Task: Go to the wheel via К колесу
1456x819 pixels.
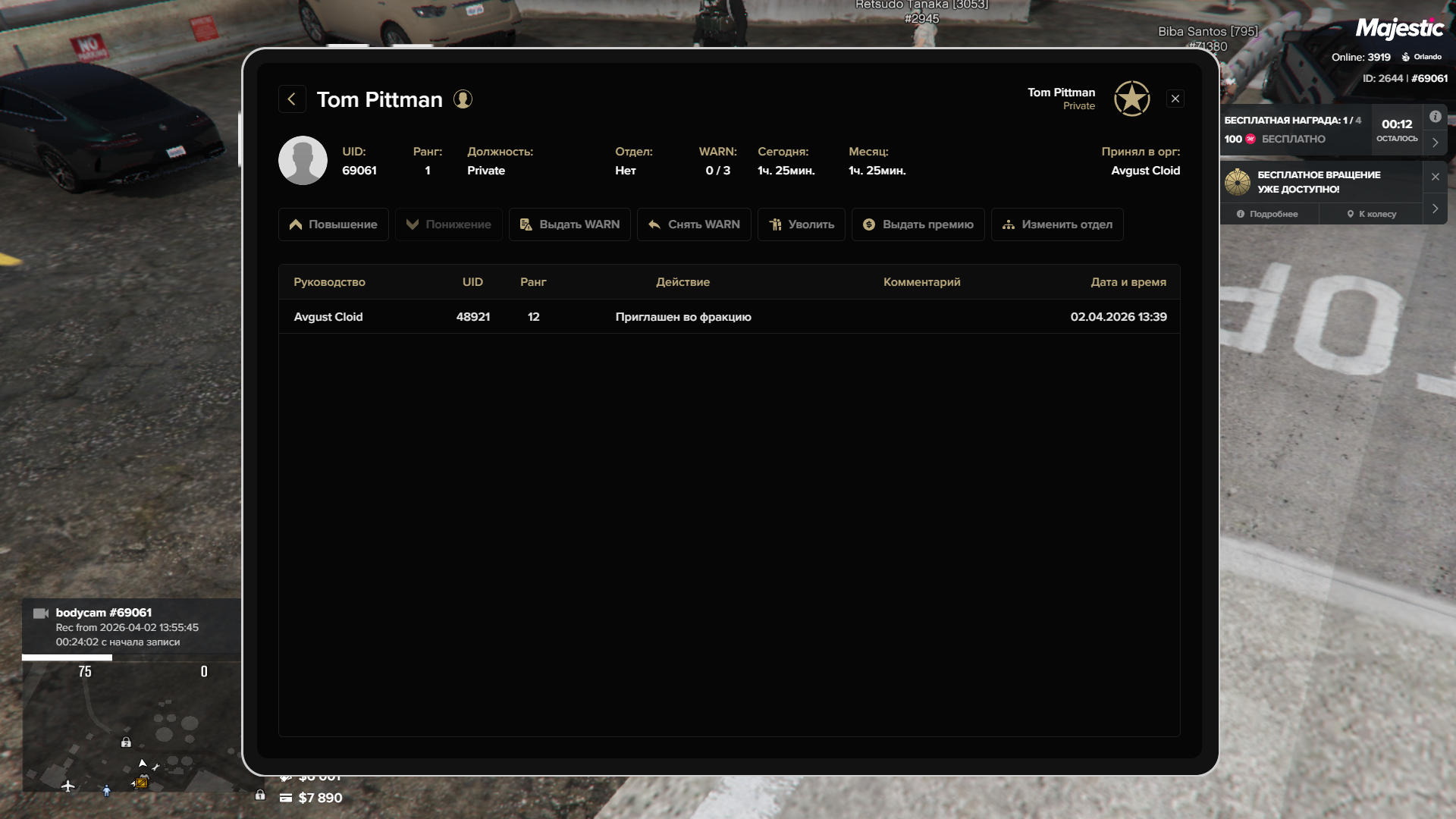Action: tap(1371, 214)
